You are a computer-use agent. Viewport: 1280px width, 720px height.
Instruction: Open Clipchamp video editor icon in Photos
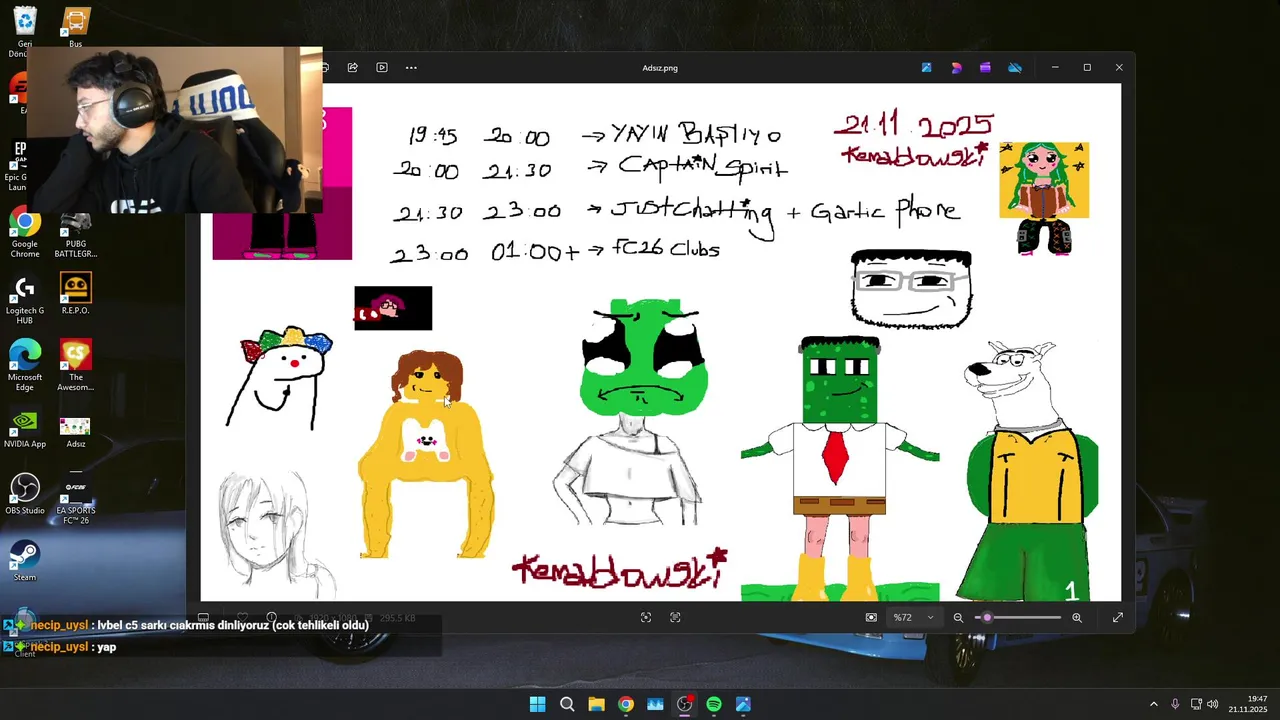[x=985, y=68]
